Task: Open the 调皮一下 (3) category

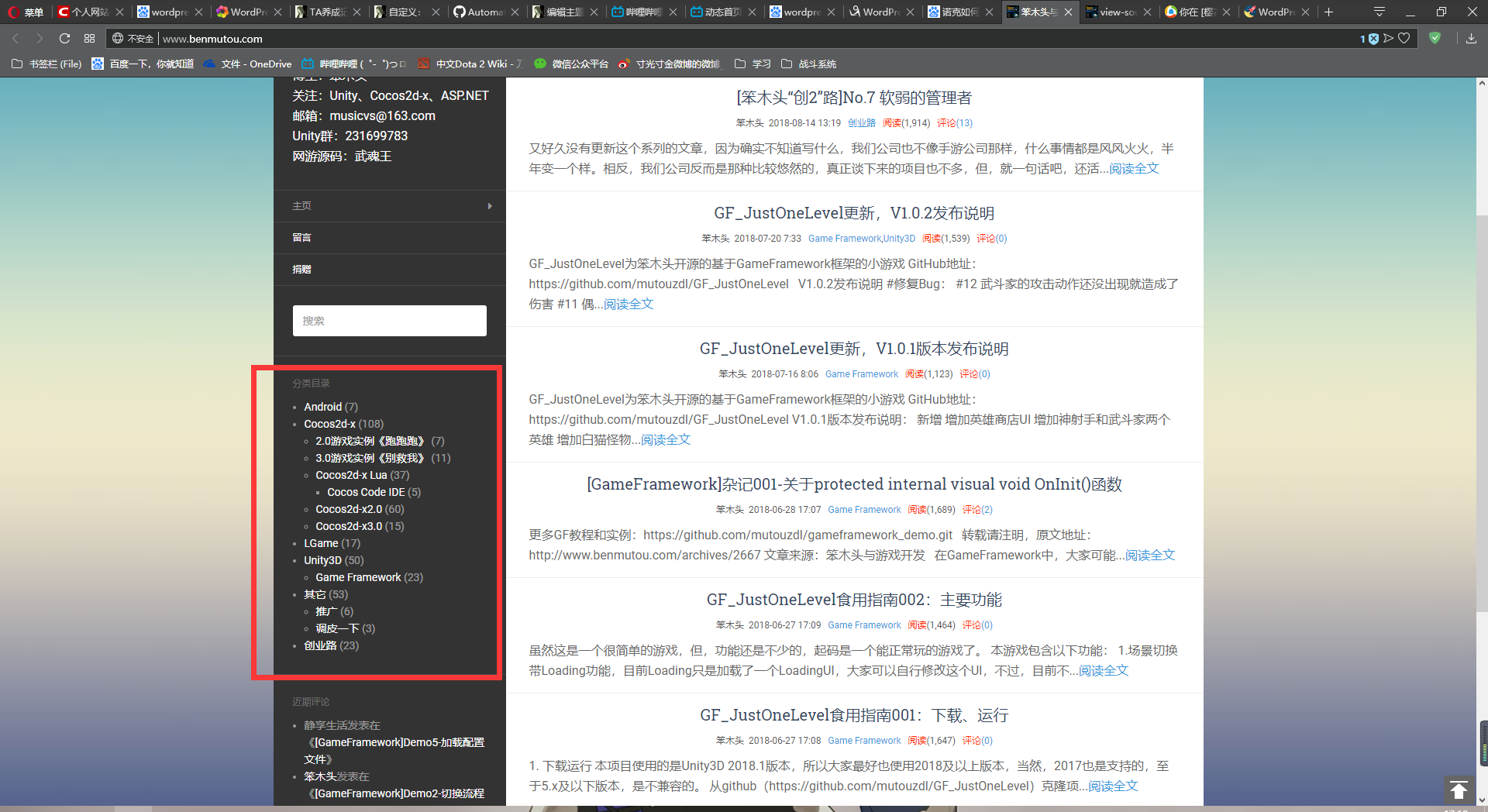Action: [337, 628]
